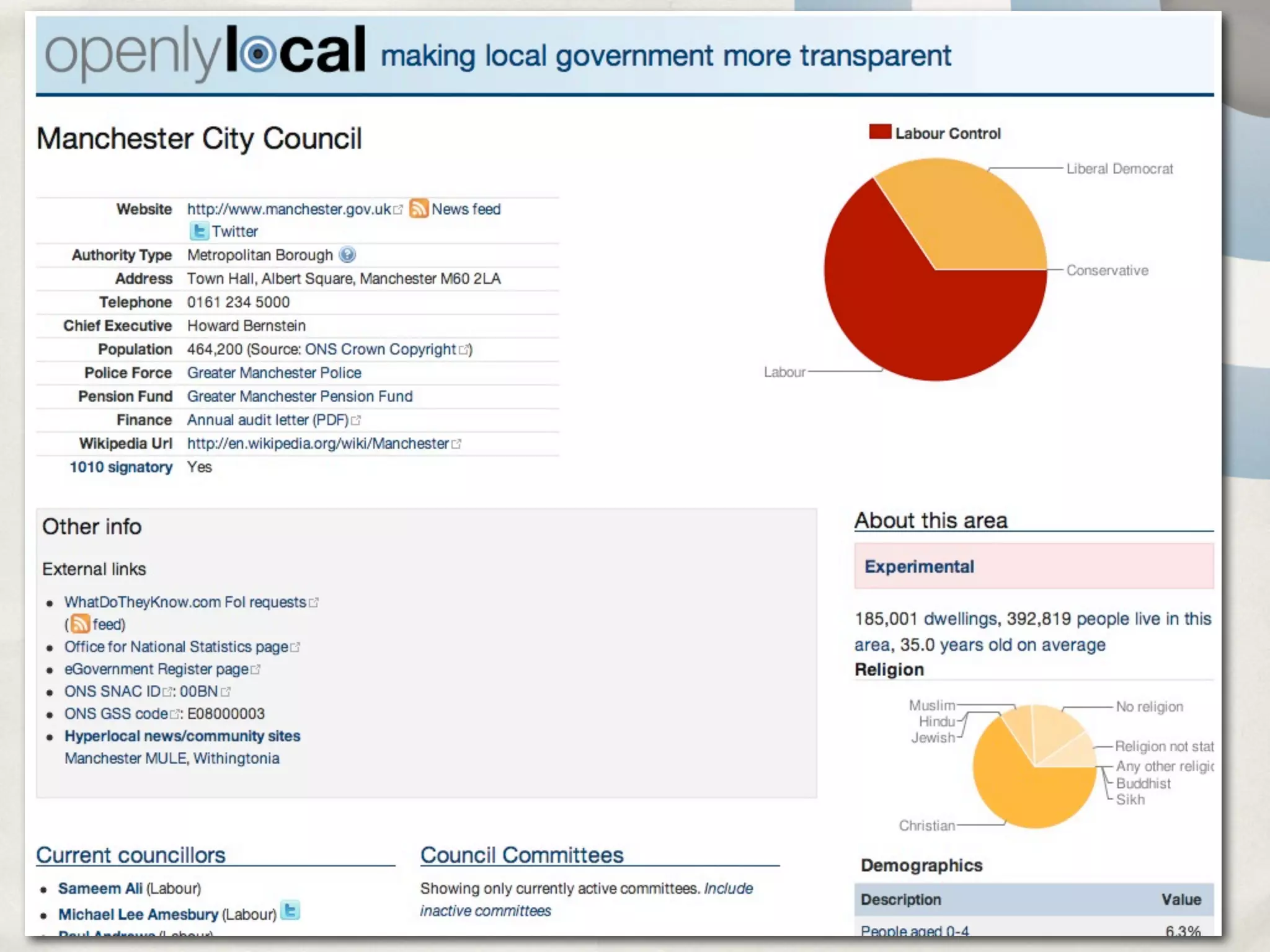Open the Greater Manchester Police link
The width and height of the screenshot is (1270, 952).
click(x=274, y=373)
